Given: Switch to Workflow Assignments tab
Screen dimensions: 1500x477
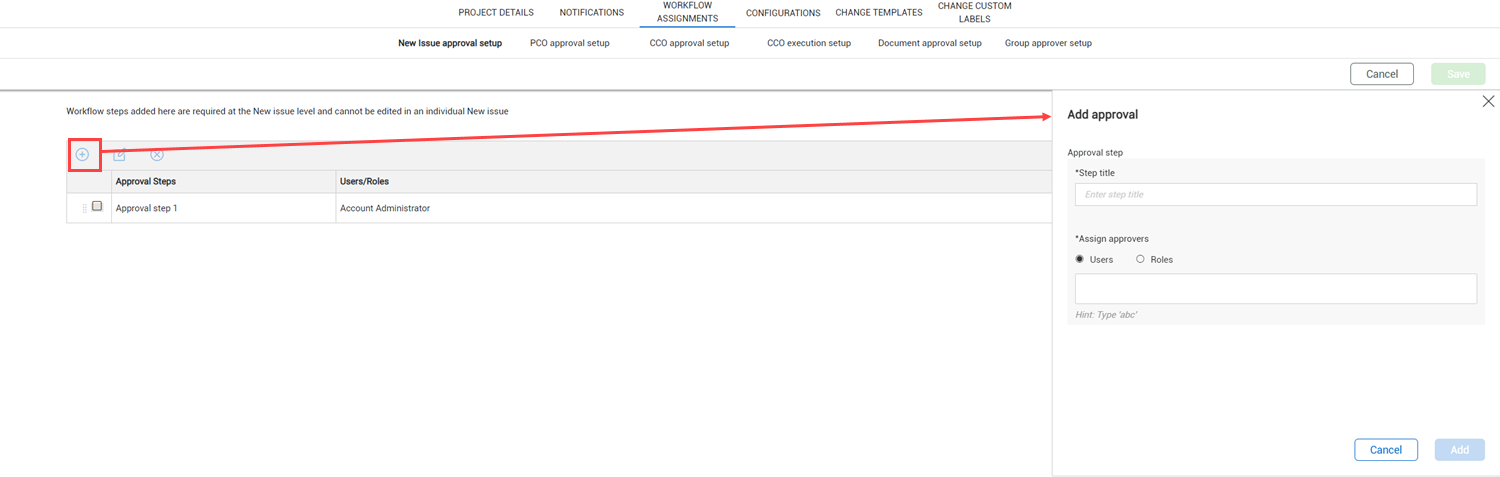Looking at the screenshot, I should (x=687, y=12).
